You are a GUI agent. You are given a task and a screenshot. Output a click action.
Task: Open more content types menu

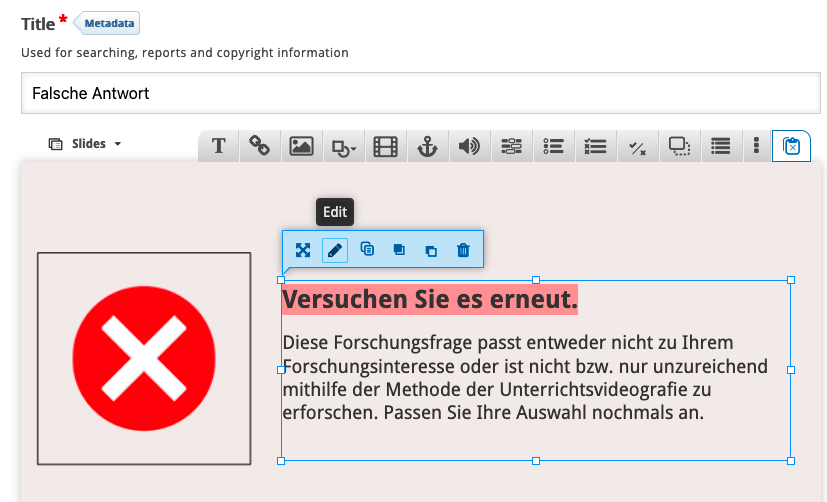[756, 146]
